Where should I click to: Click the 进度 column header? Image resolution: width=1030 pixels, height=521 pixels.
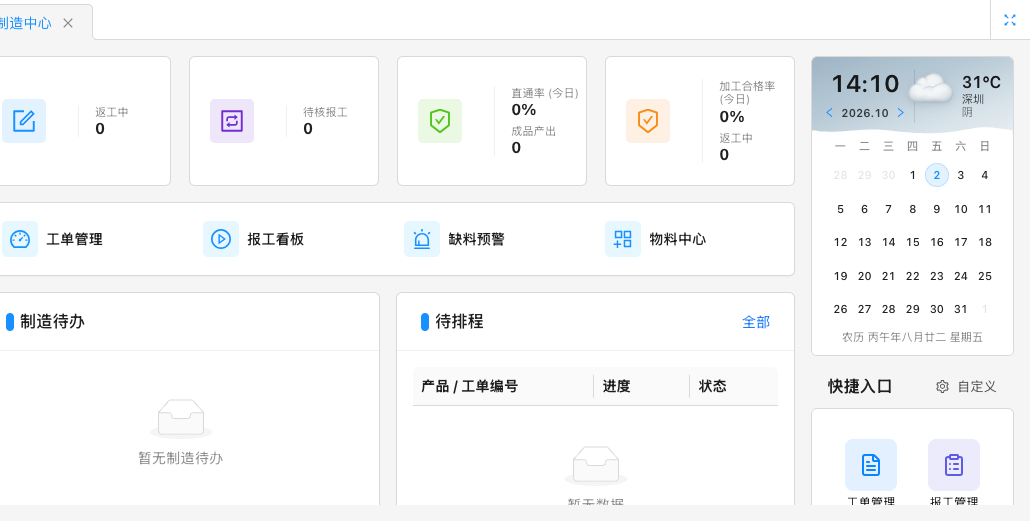(x=616, y=386)
